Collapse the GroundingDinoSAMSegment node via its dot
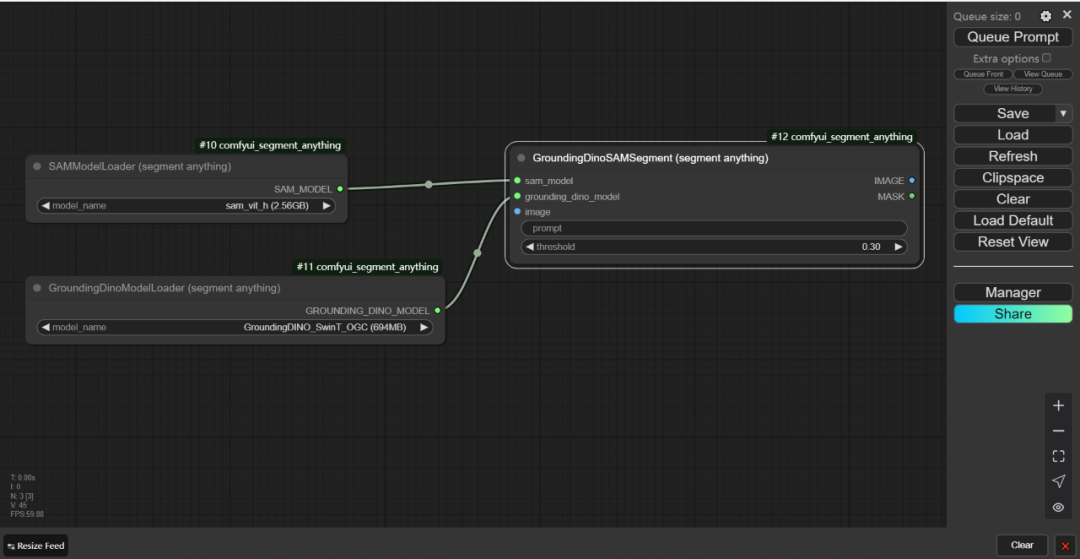The image size is (1080, 559). pyautogui.click(x=521, y=158)
